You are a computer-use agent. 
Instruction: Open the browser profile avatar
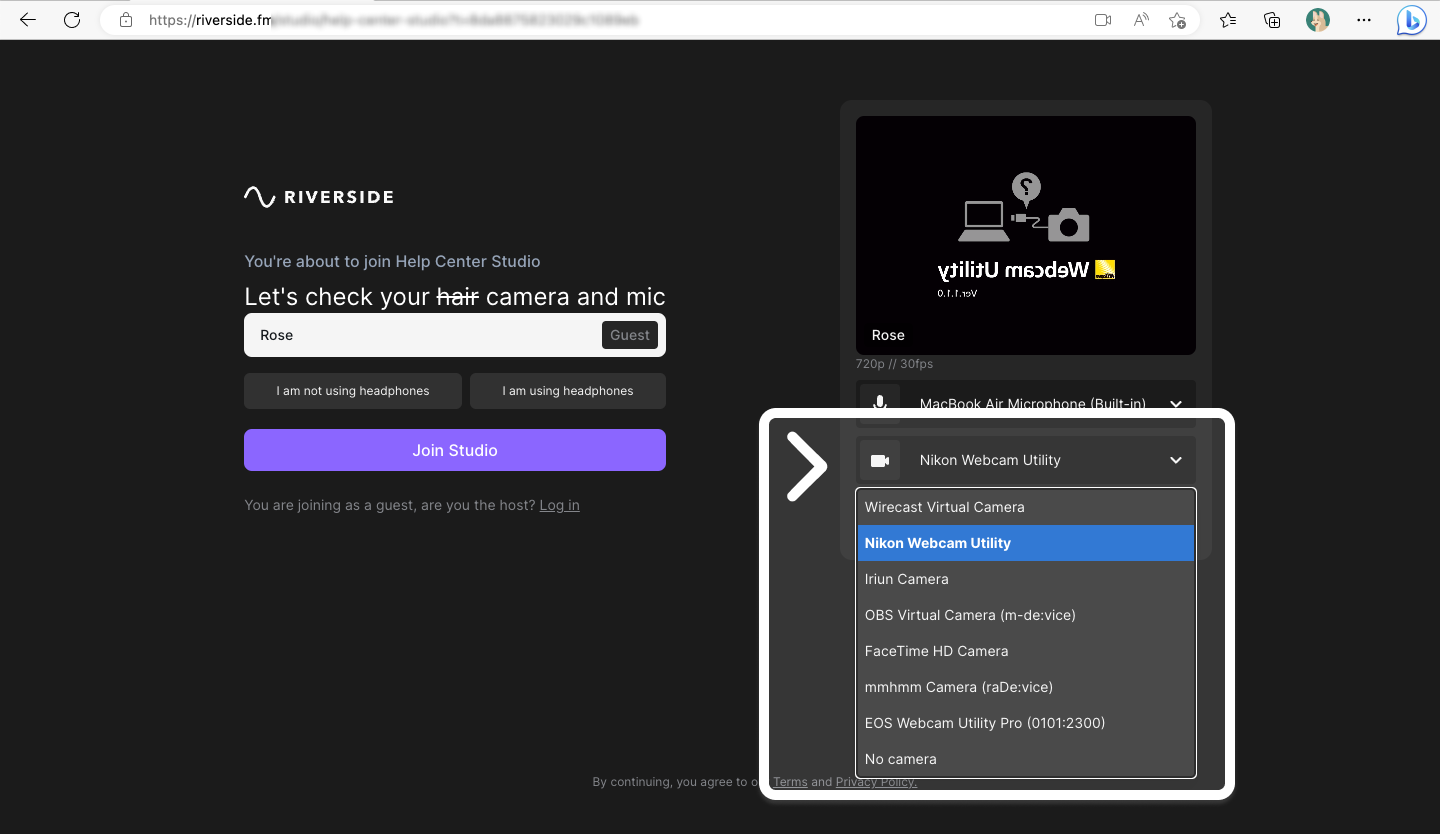[x=1318, y=20]
